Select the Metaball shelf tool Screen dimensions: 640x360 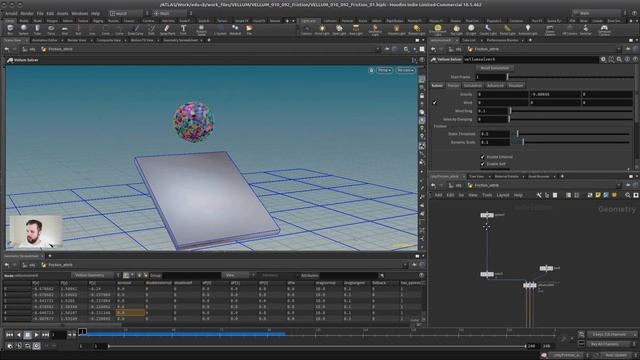click(235, 29)
